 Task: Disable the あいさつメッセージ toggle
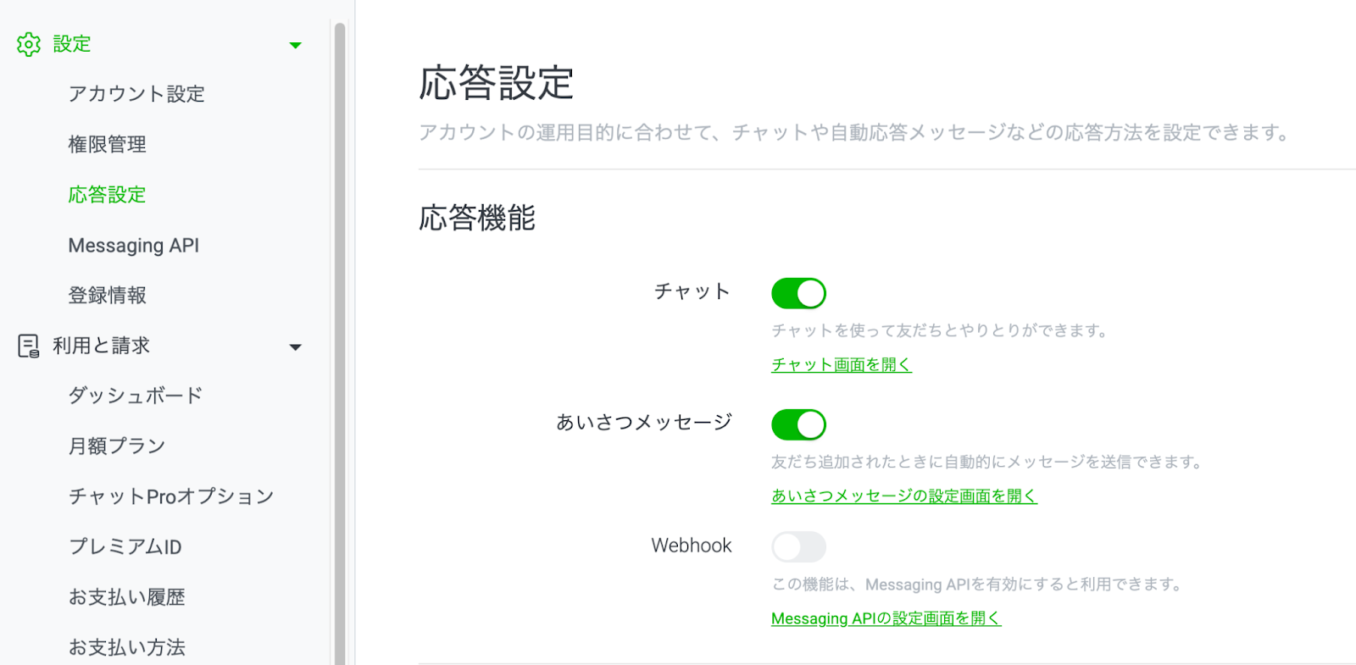798,424
